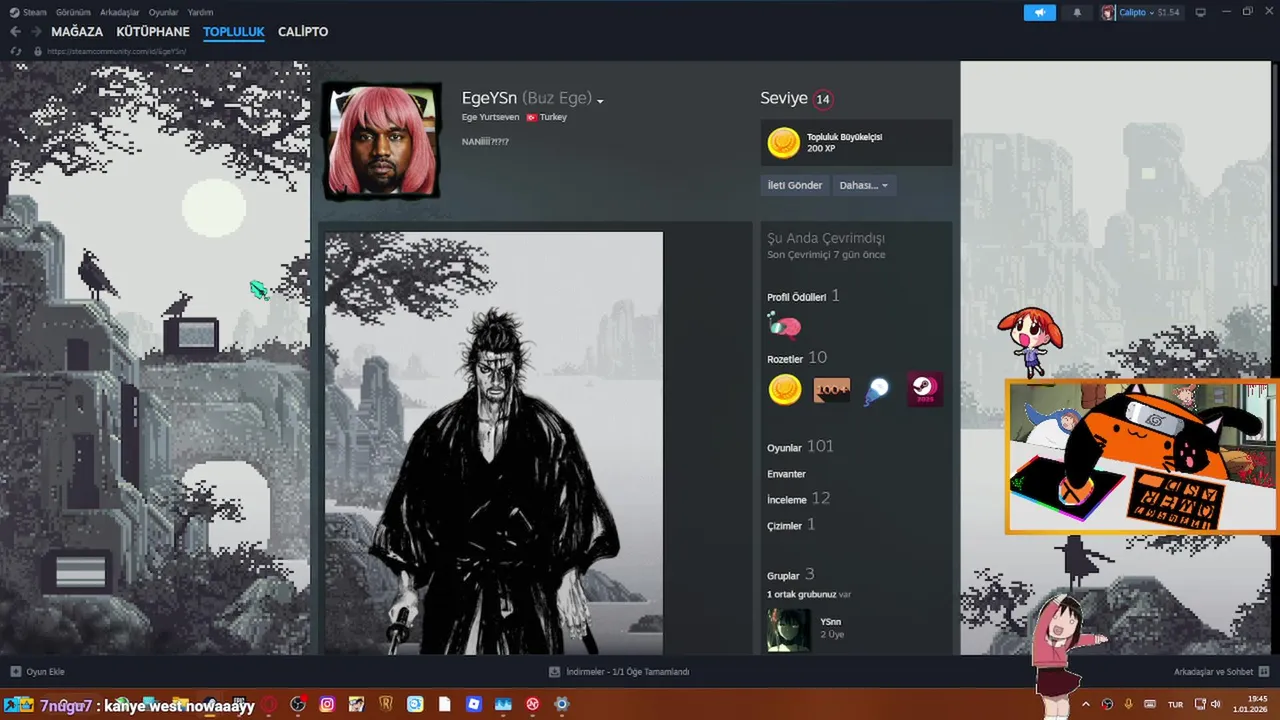Click the İleti Gönder button
This screenshot has height=720, width=1280.
pos(794,185)
